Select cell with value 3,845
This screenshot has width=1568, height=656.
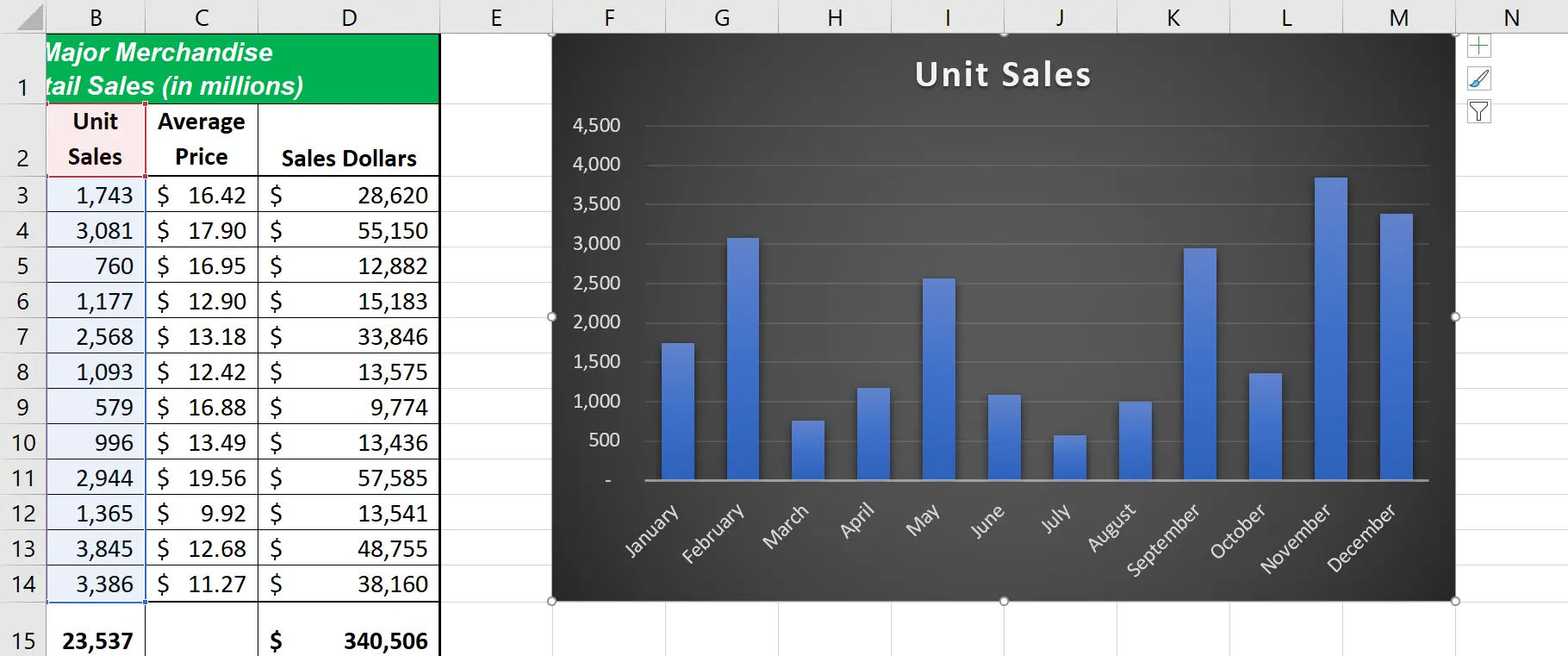click(x=96, y=548)
